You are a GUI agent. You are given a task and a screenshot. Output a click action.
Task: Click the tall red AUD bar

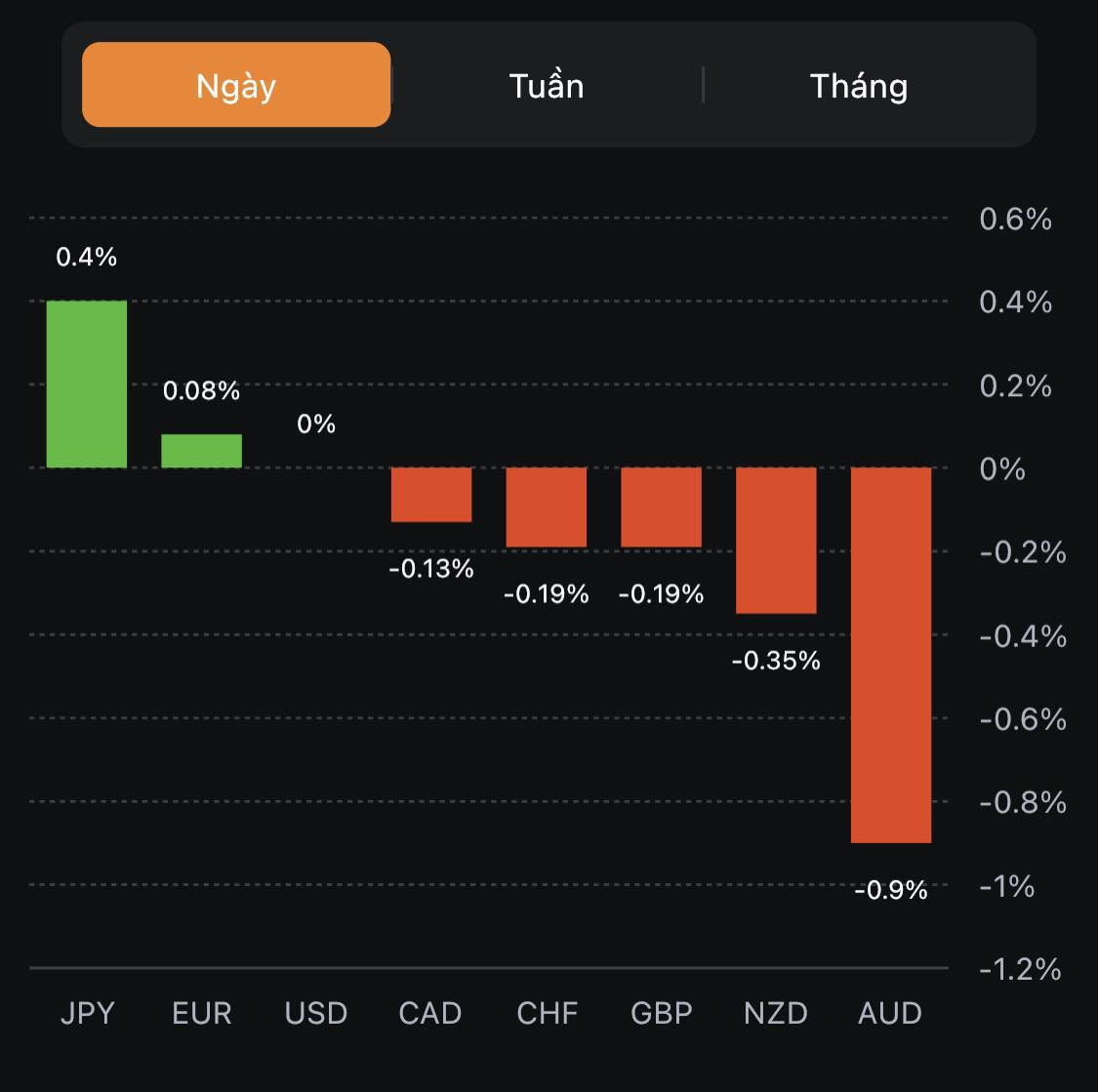(x=891, y=654)
